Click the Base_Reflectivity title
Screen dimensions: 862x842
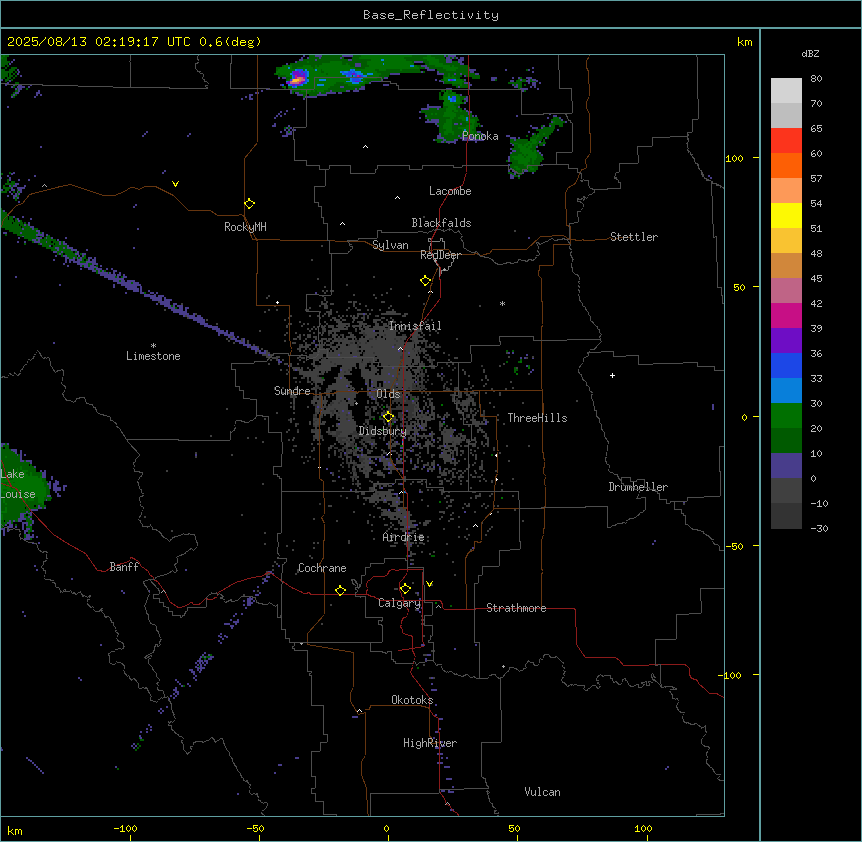coord(431,15)
